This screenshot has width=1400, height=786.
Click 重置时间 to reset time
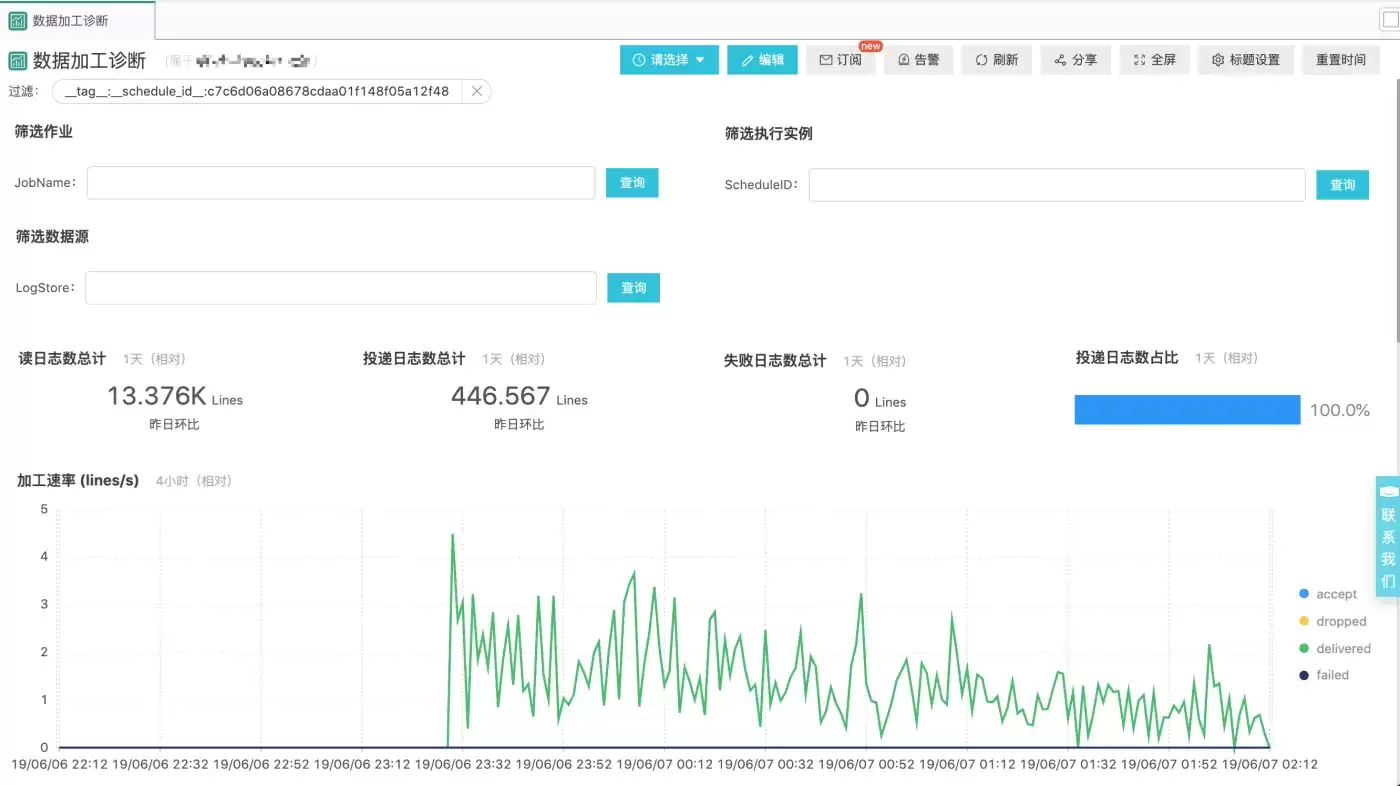[1341, 60]
